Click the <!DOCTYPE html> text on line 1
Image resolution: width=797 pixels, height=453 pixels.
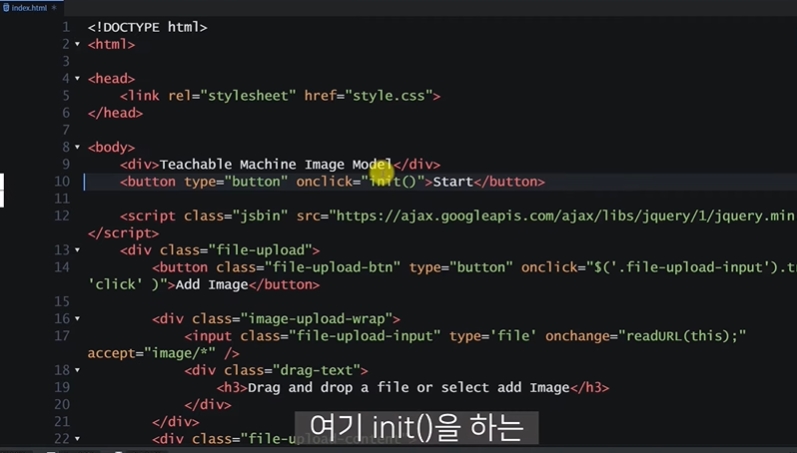coord(147,27)
